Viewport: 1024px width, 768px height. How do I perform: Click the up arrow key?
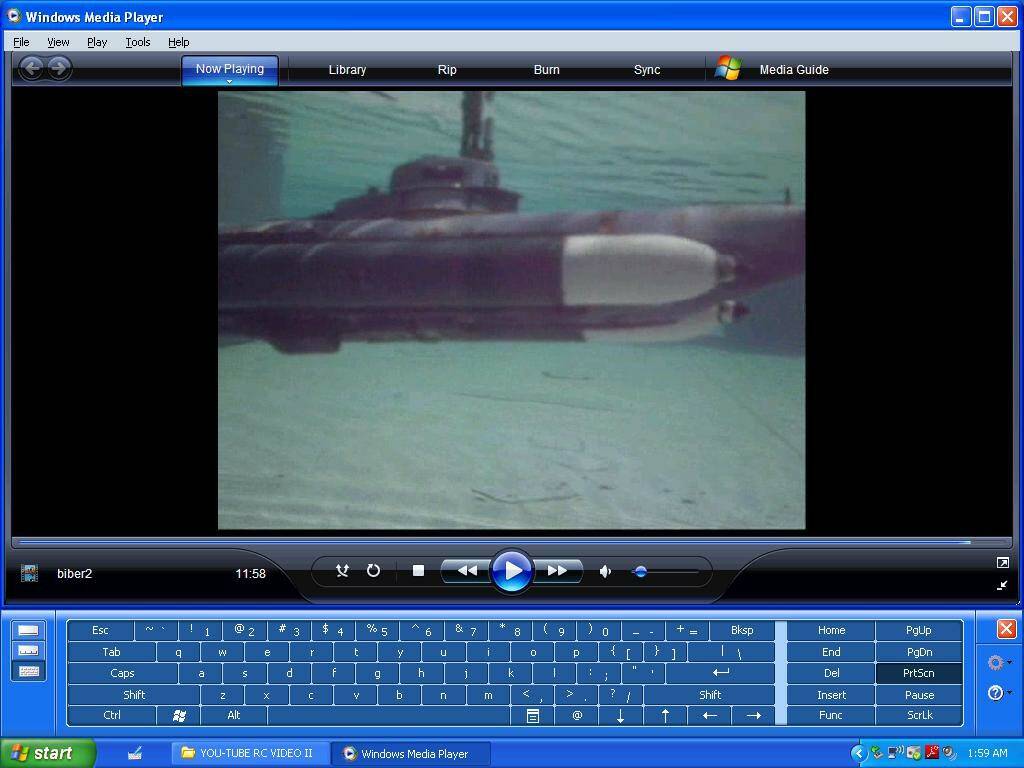(x=665, y=716)
